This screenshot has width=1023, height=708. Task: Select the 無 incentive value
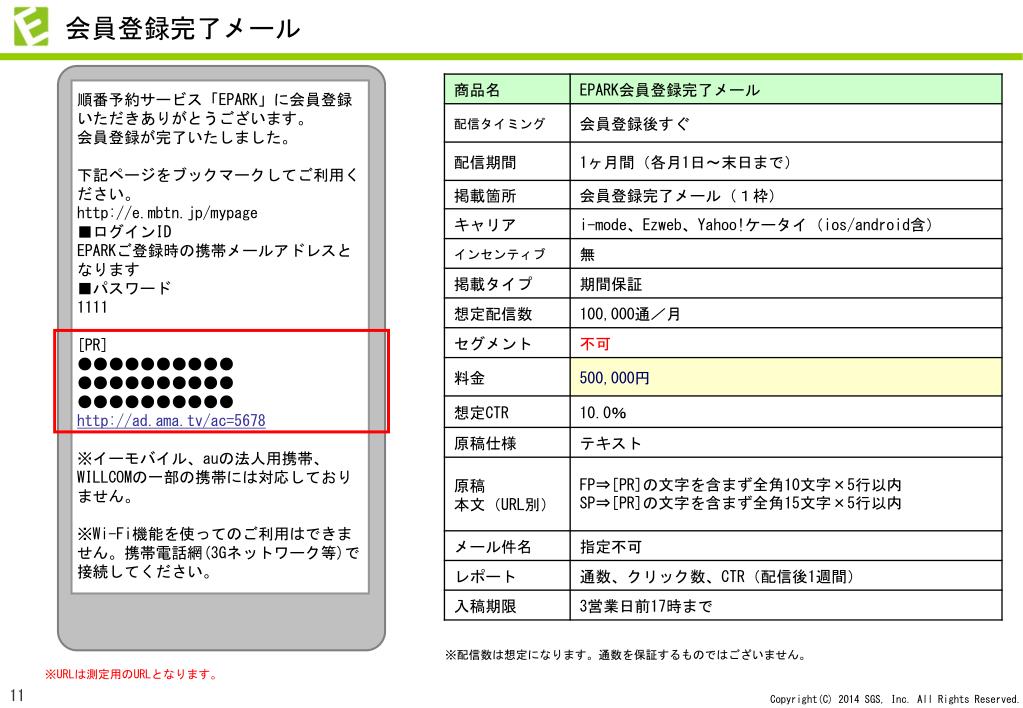[x=587, y=254]
